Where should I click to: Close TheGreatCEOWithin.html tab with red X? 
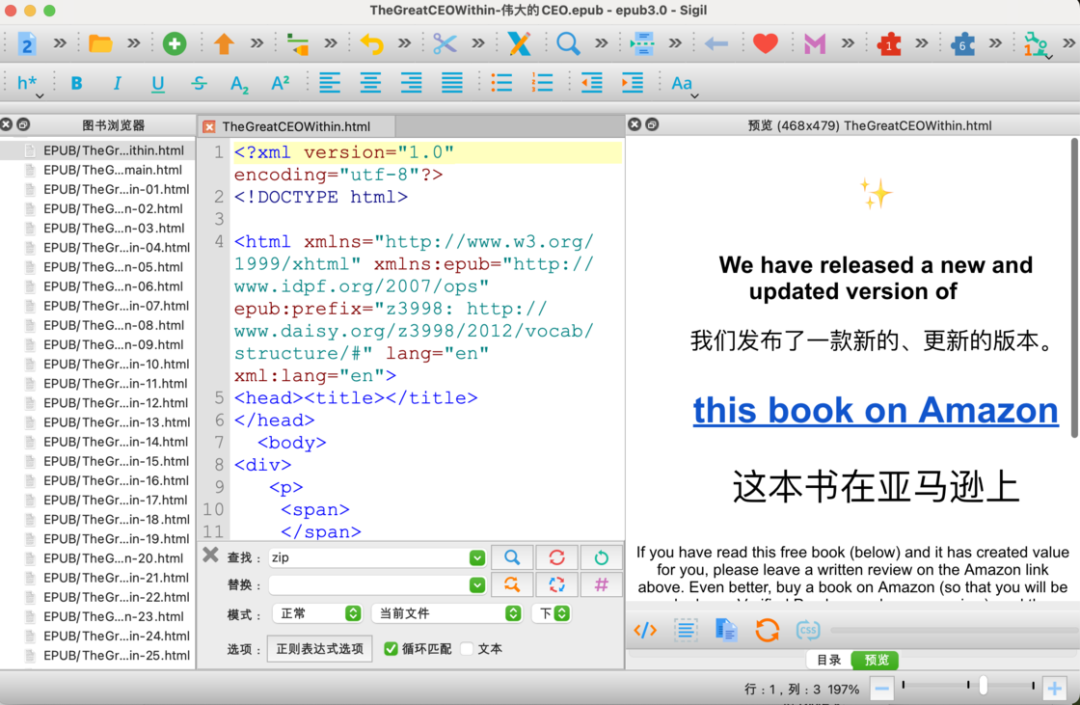coord(209,127)
